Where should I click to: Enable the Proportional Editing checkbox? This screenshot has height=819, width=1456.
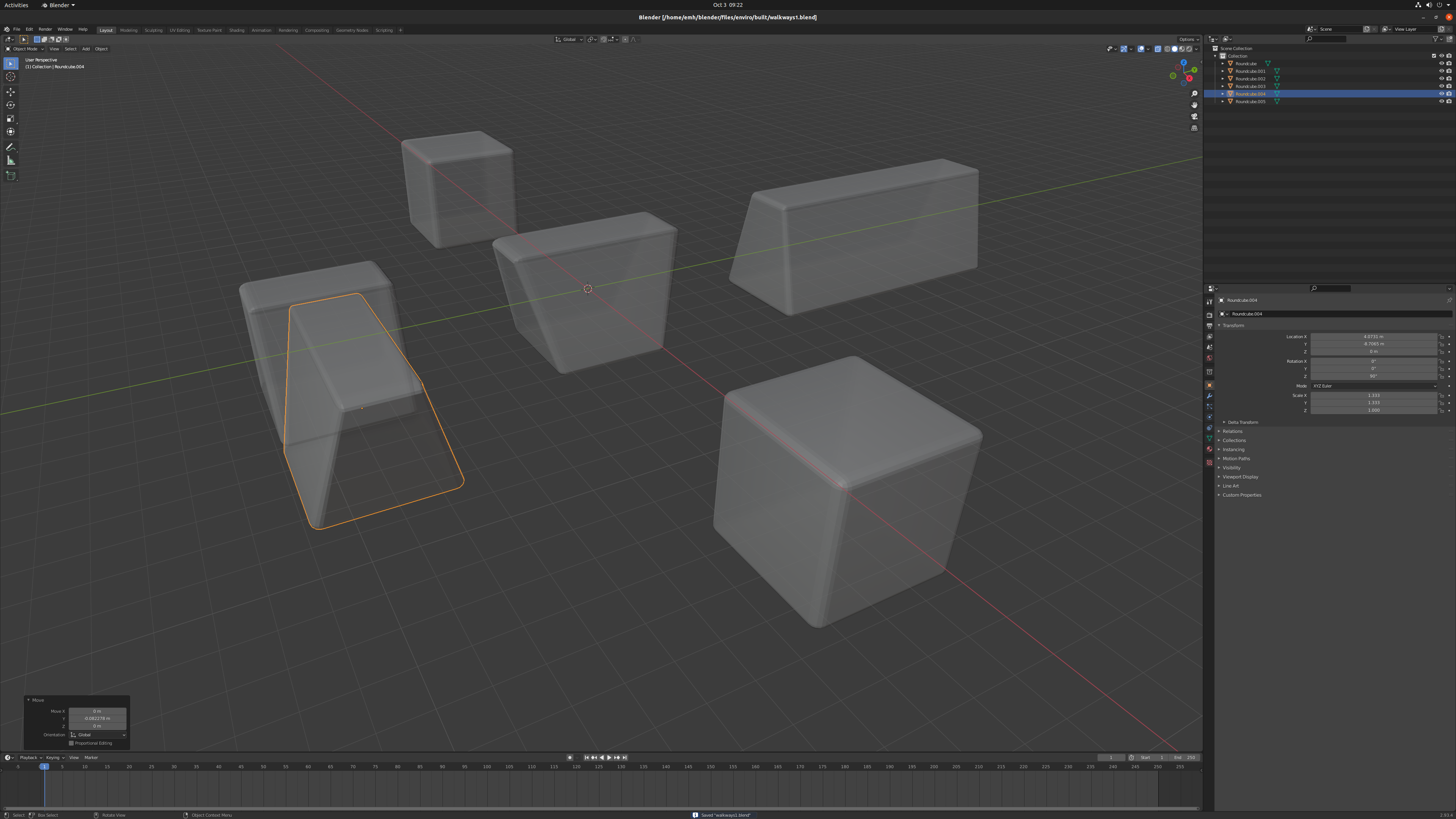click(x=72, y=743)
